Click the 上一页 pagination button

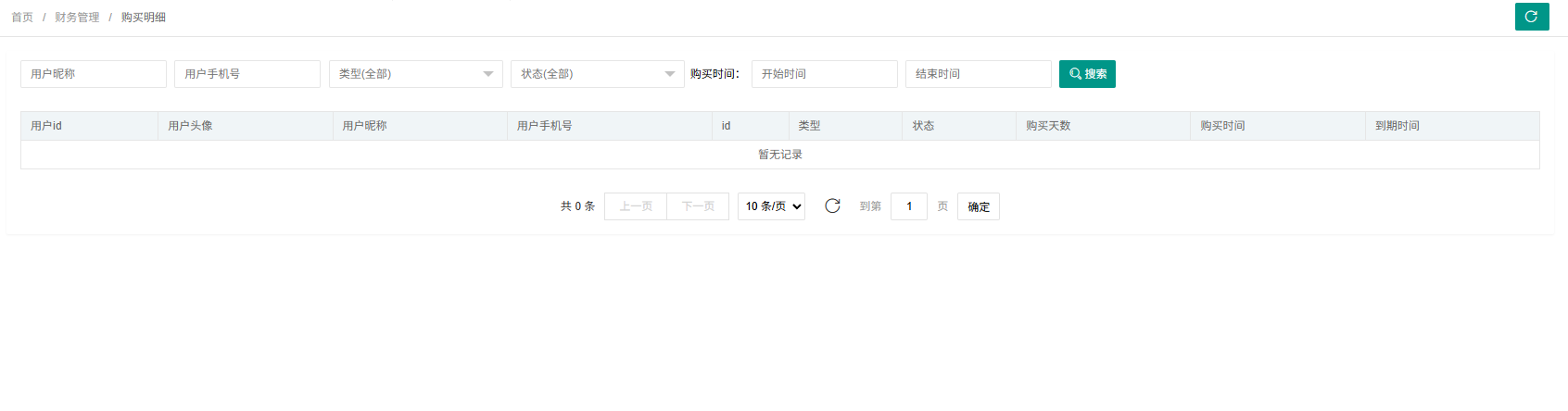tap(636, 206)
